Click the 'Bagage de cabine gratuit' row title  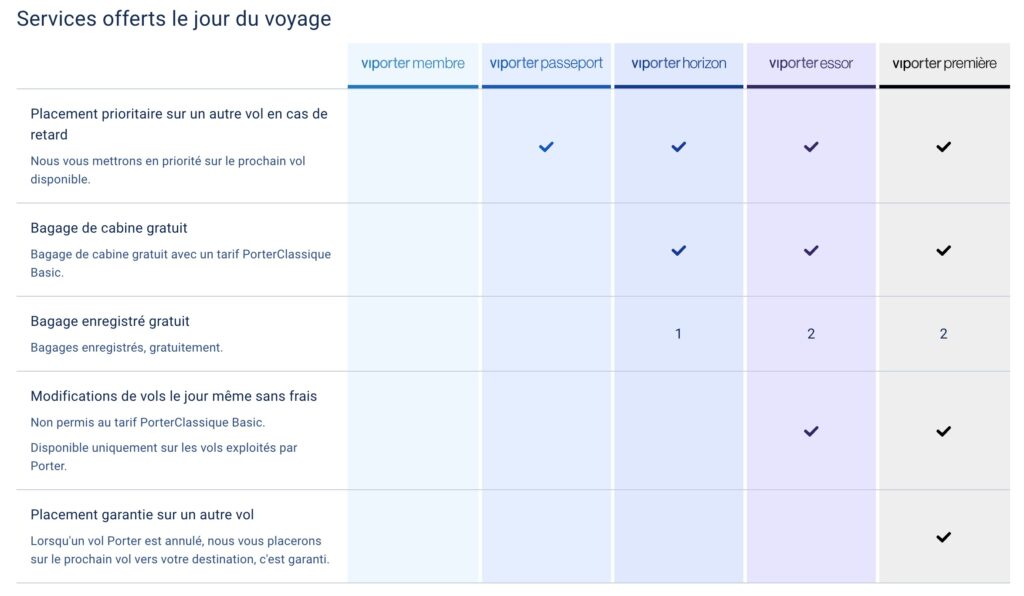(109, 228)
